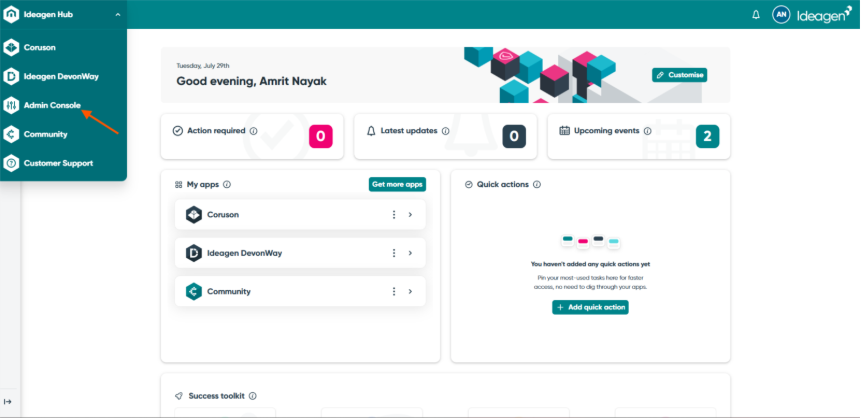Expand the Community app row chevron

(411, 291)
